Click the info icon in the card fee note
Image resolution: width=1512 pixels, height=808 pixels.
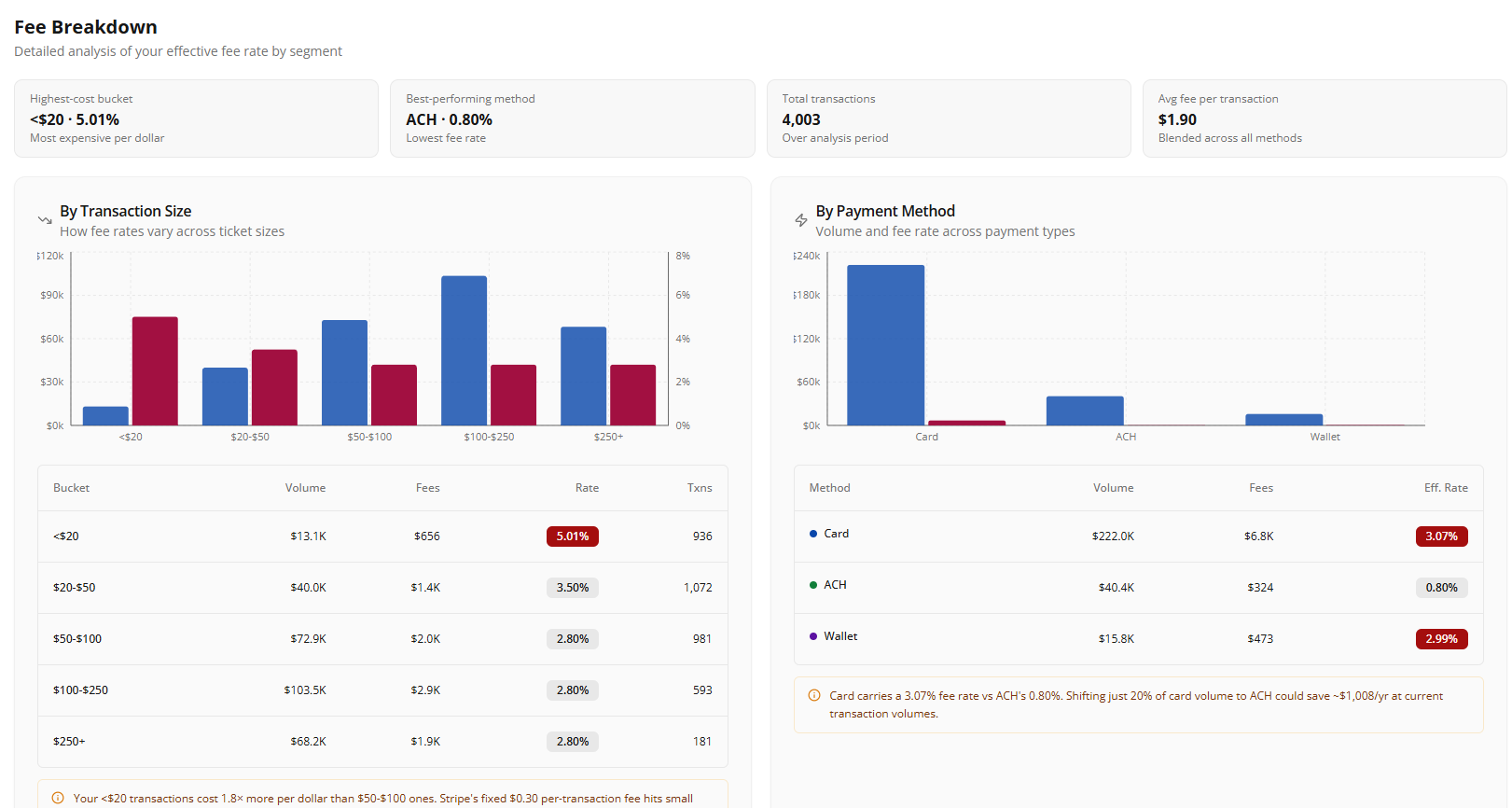[813, 696]
